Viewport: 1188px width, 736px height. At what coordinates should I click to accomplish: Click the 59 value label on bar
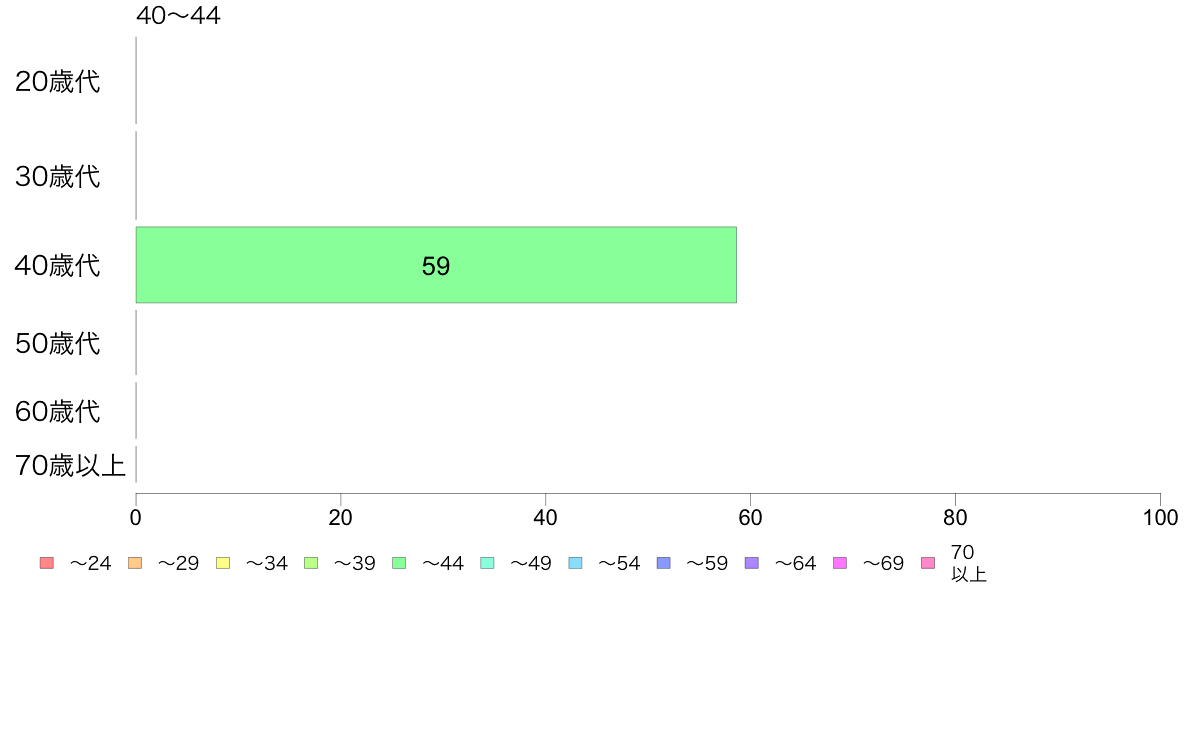[436, 266]
